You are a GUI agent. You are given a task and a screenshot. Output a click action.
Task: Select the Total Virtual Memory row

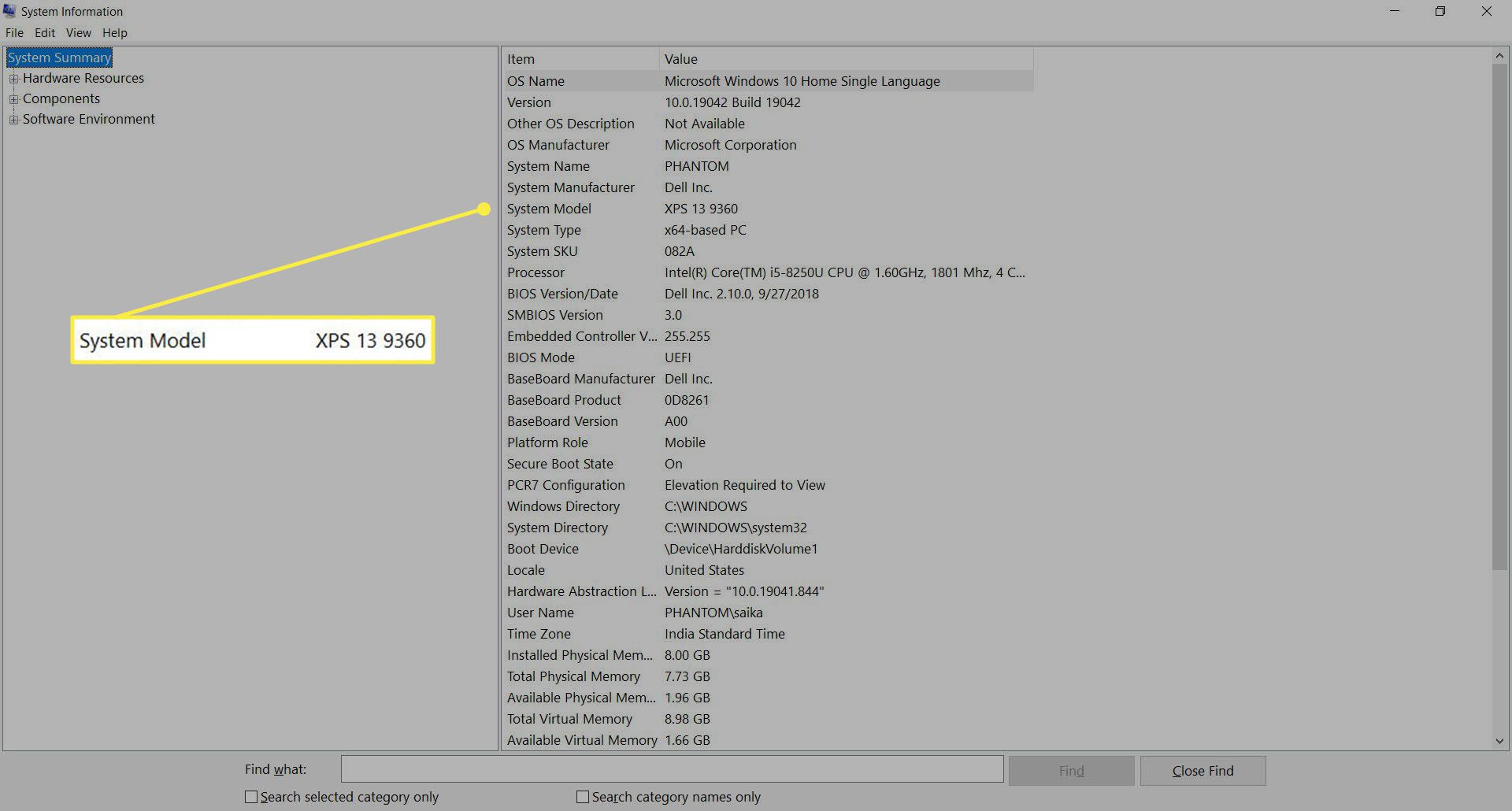point(768,719)
